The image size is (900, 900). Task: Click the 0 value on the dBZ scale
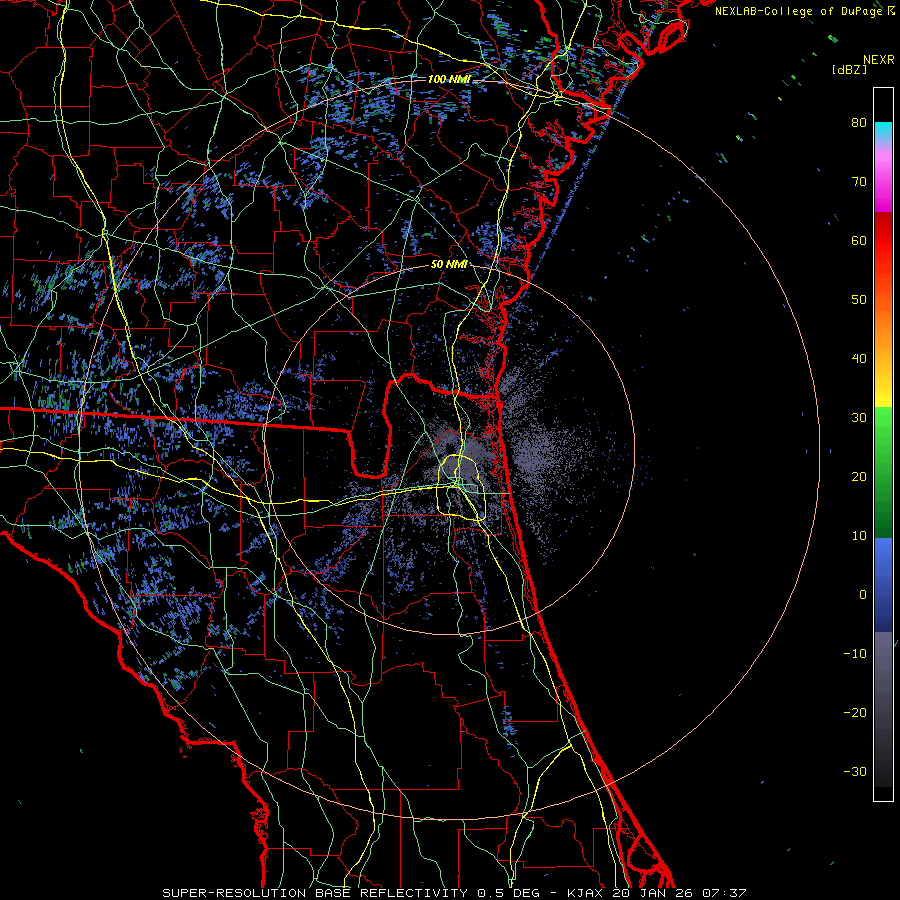(863, 595)
